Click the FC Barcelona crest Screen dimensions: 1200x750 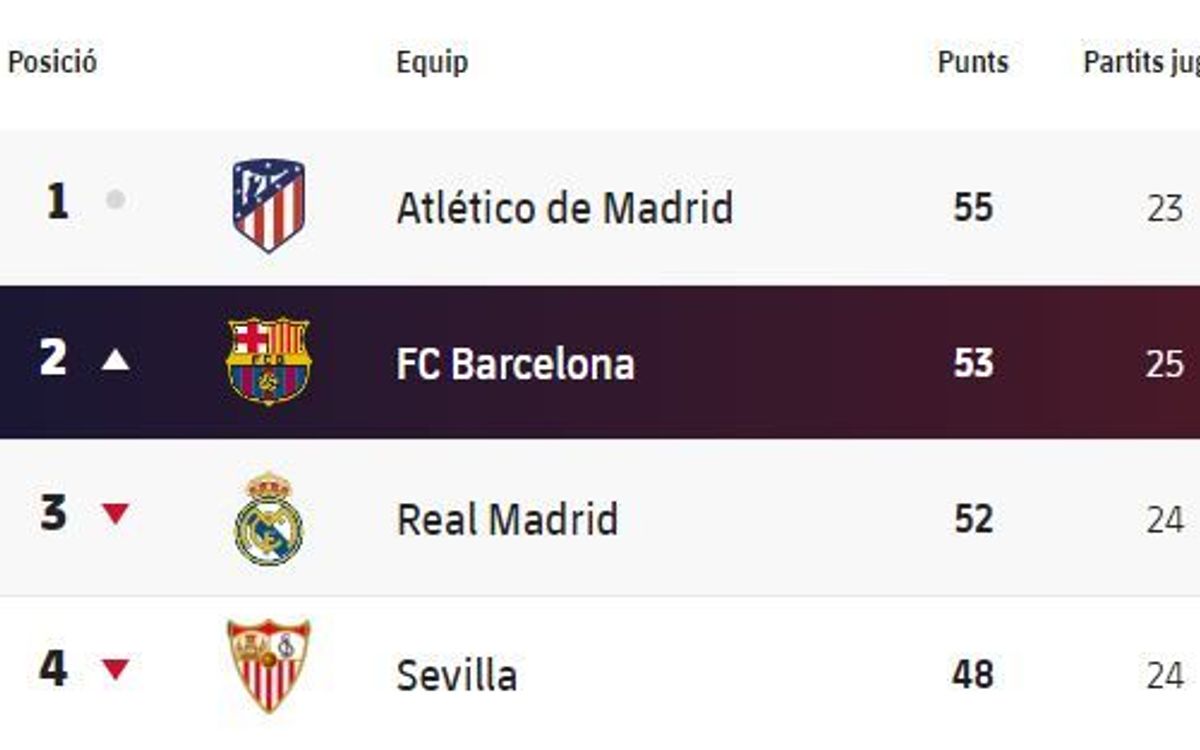268,361
